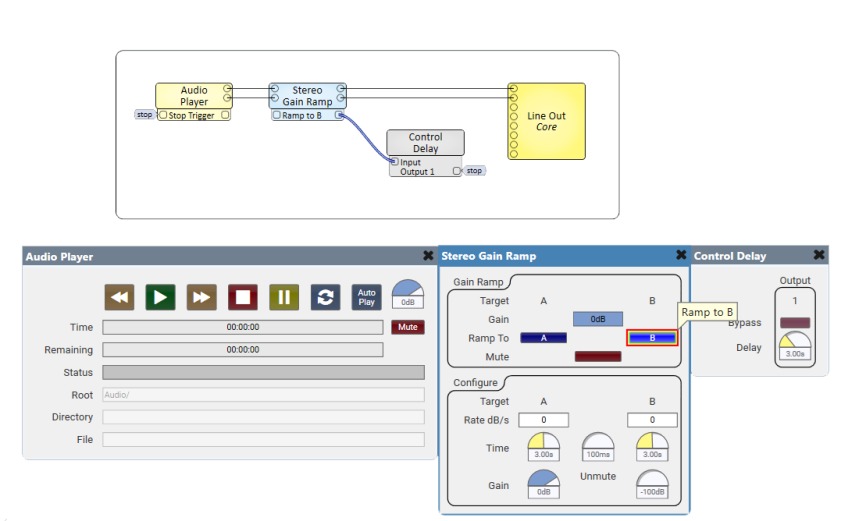This screenshot has height=521, width=841.
Task: Pause audio with the pause button
Action: 284,297
